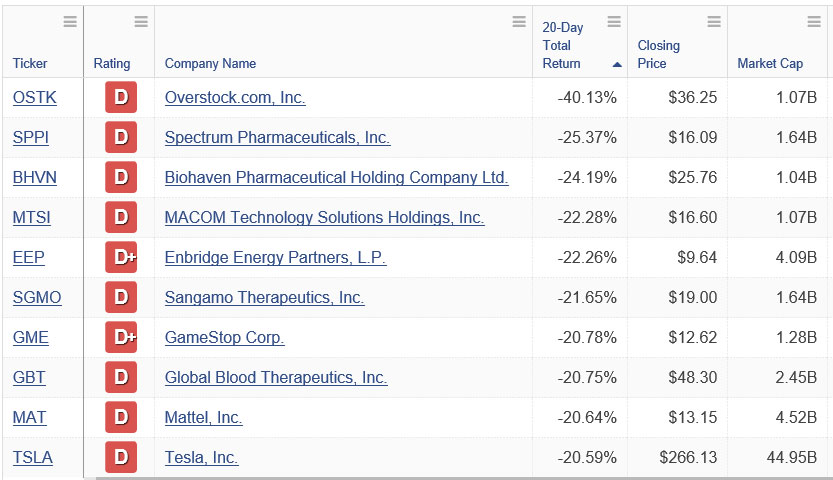Open the Closing Price column menu icon
Image resolution: width=833 pixels, height=480 pixels.
[714, 22]
